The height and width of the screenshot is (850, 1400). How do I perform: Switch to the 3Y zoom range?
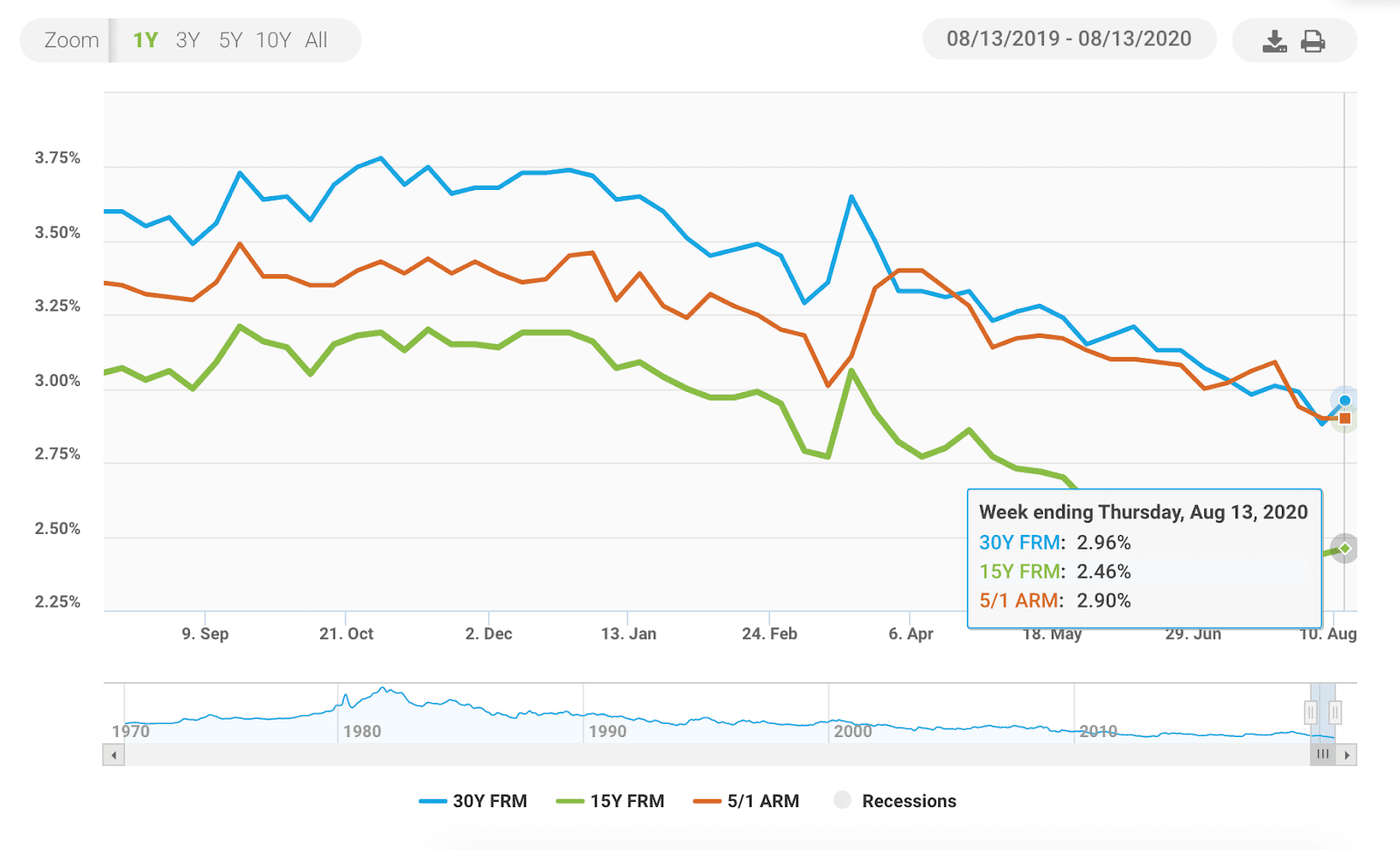coord(187,40)
